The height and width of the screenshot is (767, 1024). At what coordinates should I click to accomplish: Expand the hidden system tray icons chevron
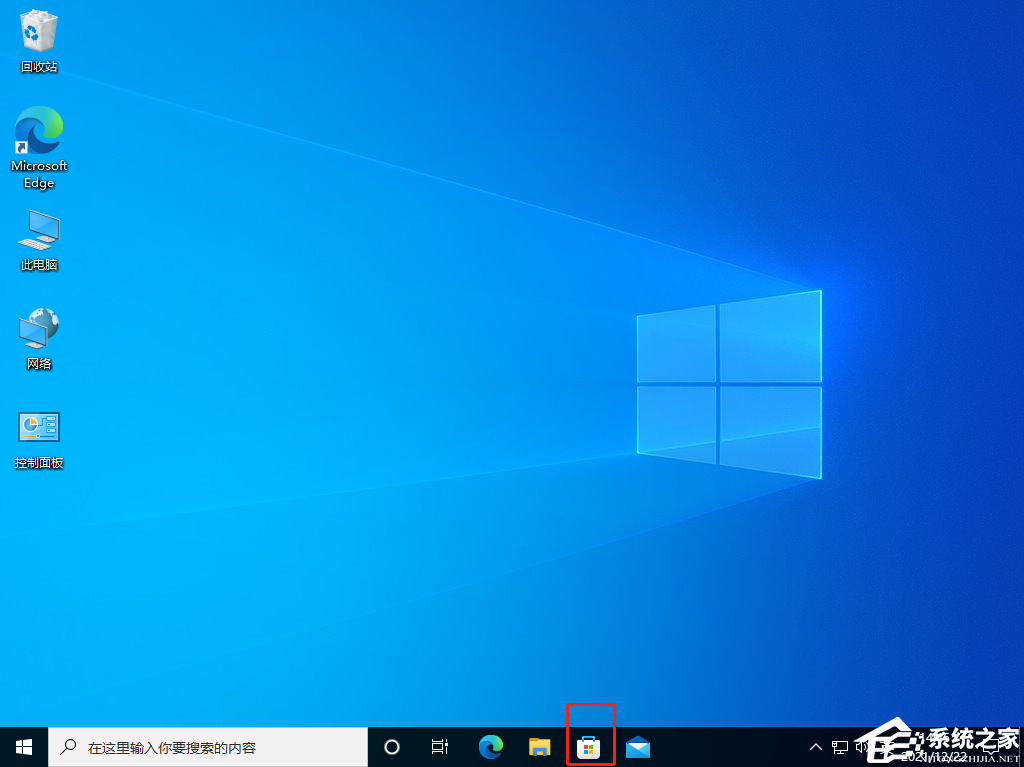[815, 747]
